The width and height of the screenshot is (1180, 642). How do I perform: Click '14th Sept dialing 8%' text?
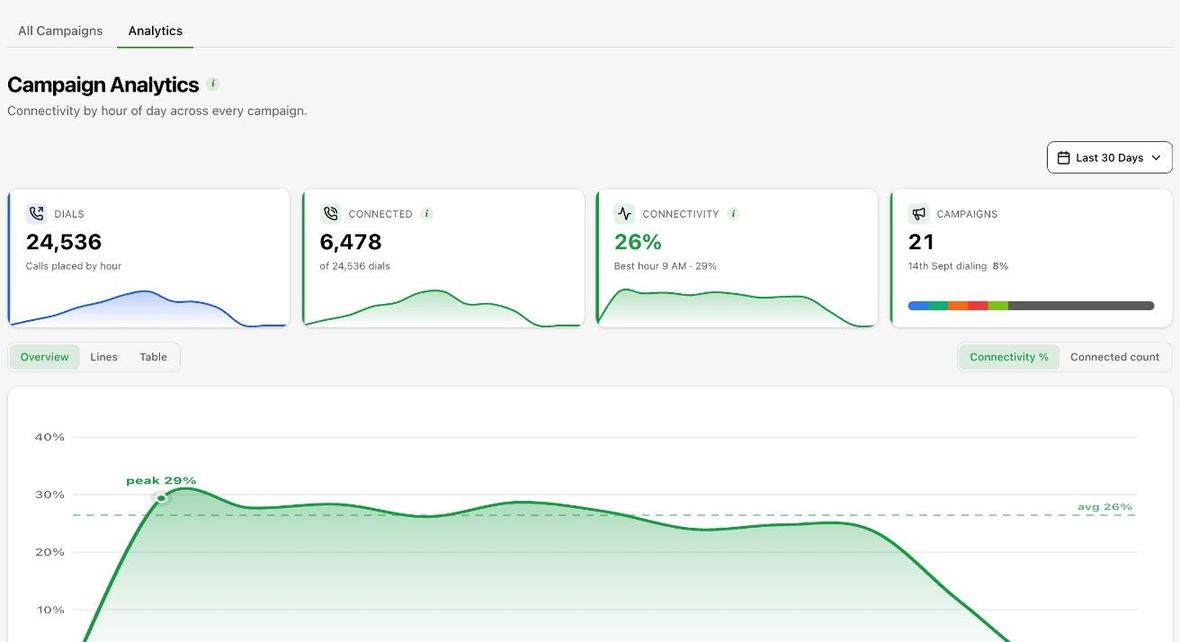click(958, 266)
